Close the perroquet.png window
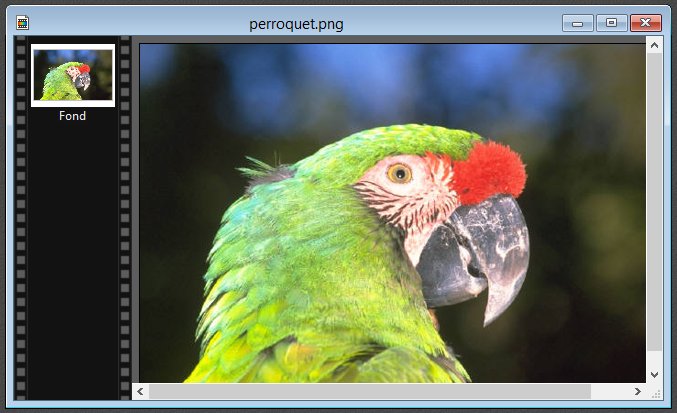This screenshot has width=677, height=413. tap(645, 23)
